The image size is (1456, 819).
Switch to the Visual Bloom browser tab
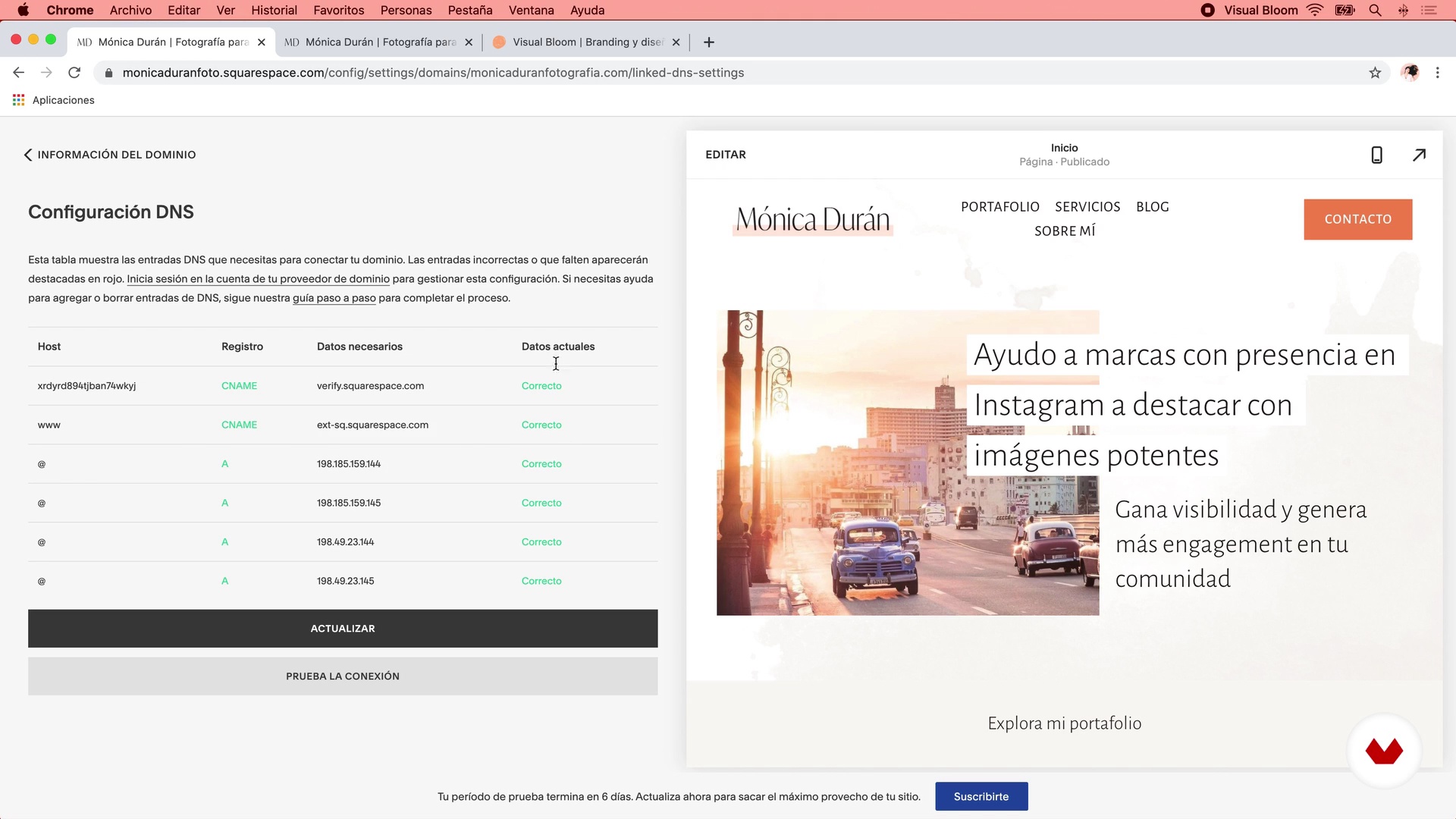click(585, 42)
